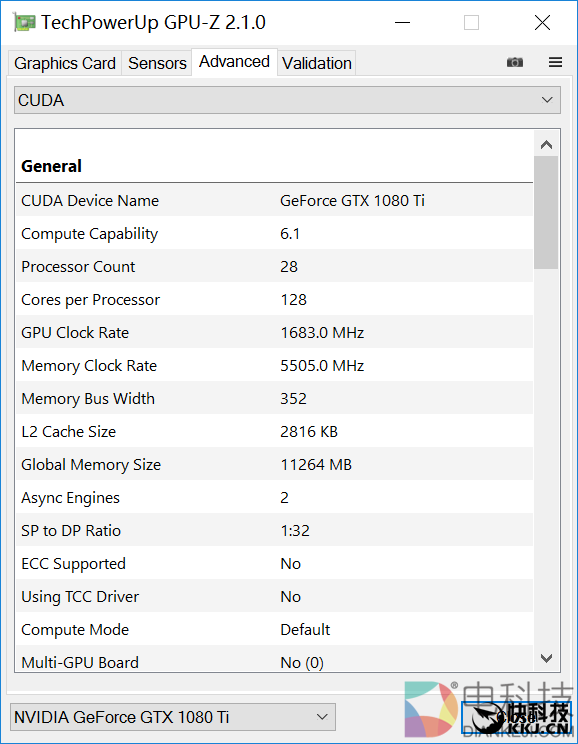Screen dimensions: 578x744
Task: Select the Memory Bus Width label
Action: [88, 399]
